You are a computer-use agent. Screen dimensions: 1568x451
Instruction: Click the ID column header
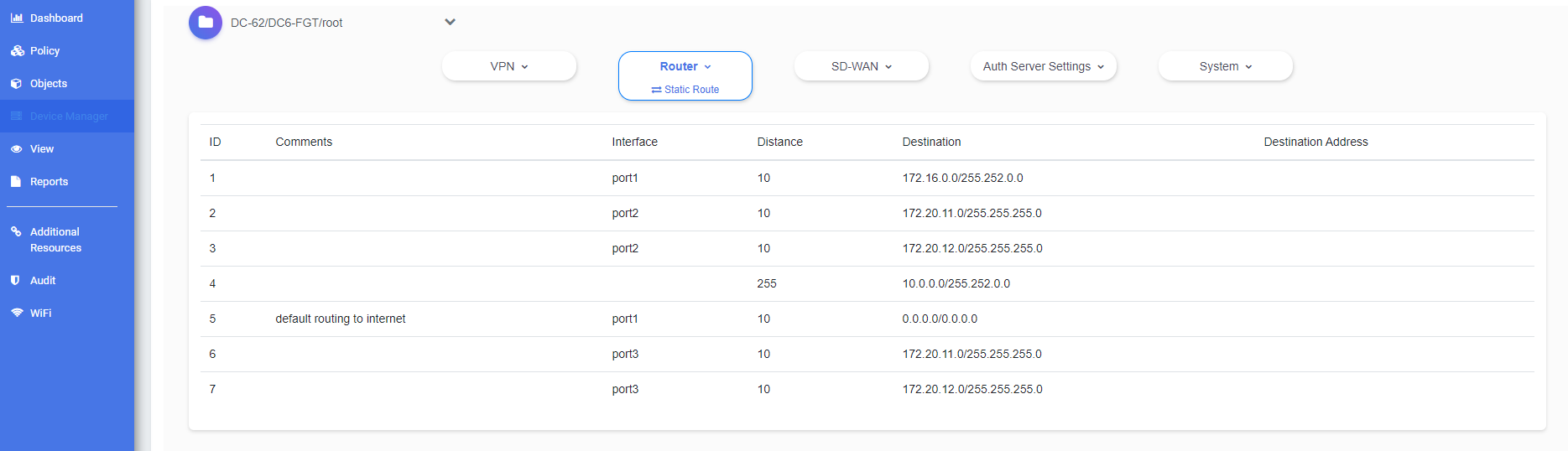click(x=215, y=142)
